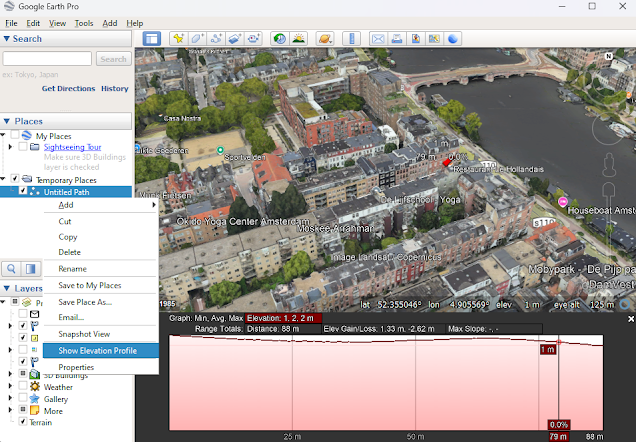Screen dimensions: 636x442
Task: Toggle the Terrain layer checkbox
Action: (23, 422)
